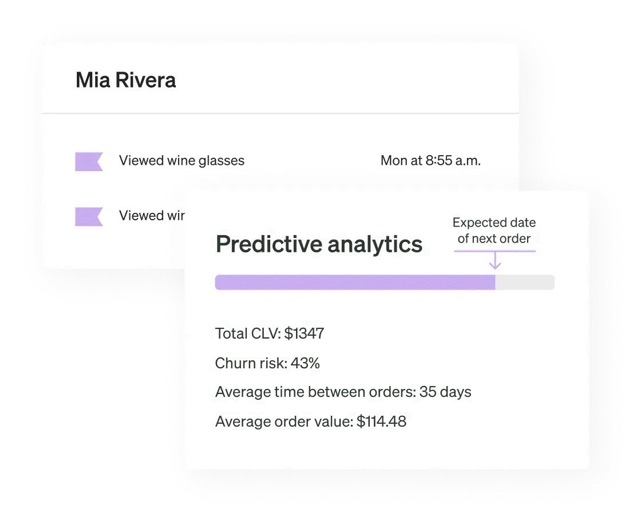The height and width of the screenshot is (520, 640).
Task: Click the purple underline beneath the expected date label
Action: [x=494, y=250]
